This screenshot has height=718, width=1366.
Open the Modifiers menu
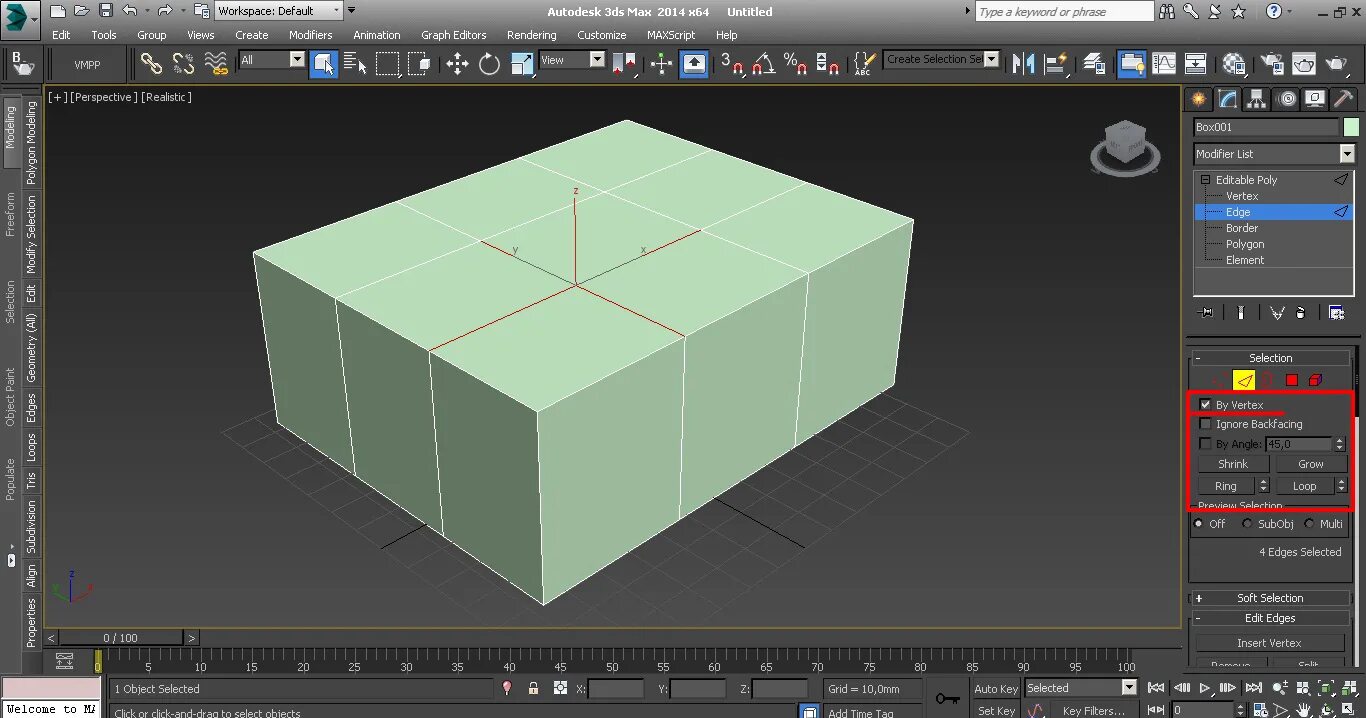pyautogui.click(x=310, y=35)
